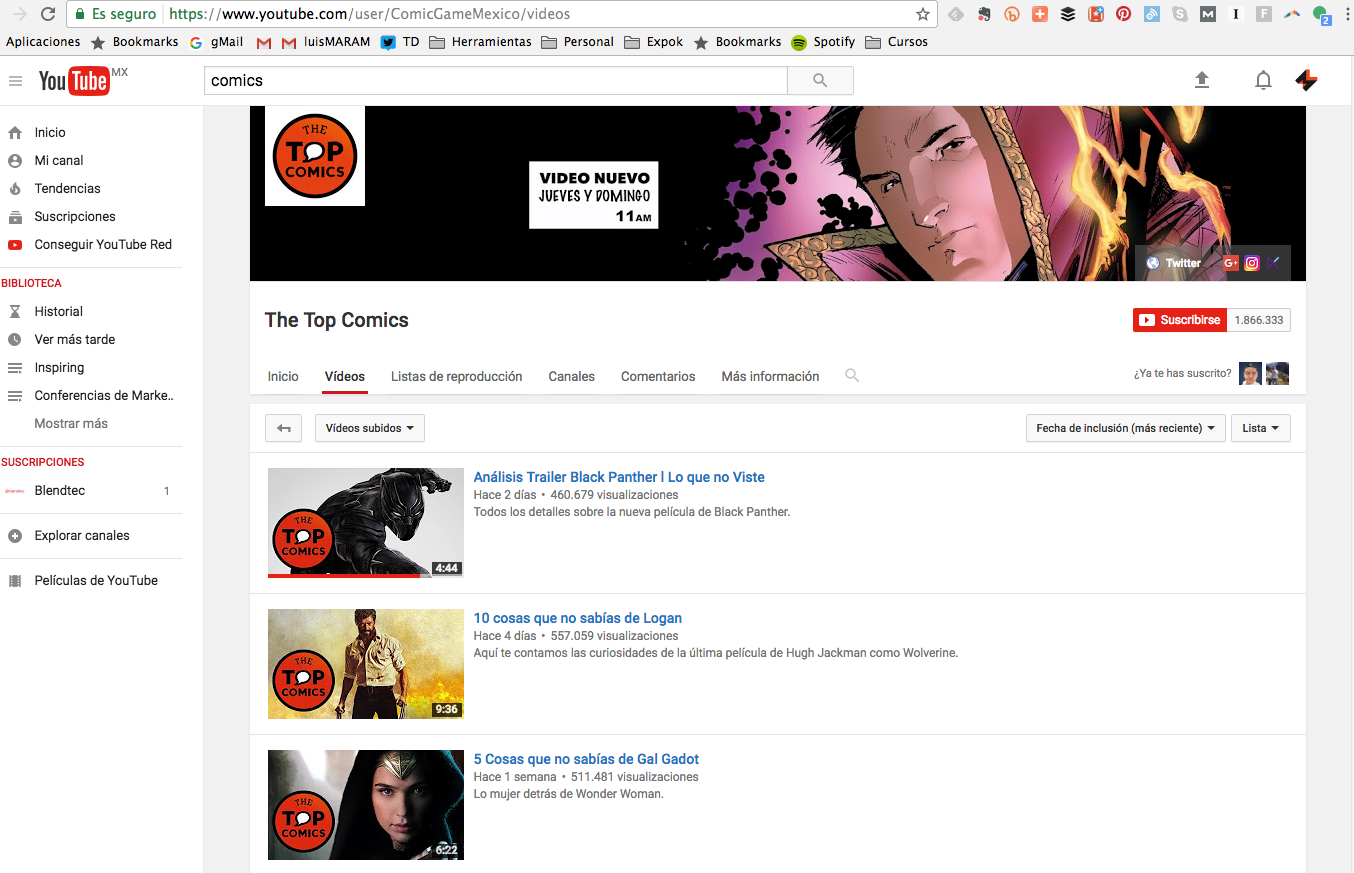Image resolution: width=1354 pixels, height=873 pixels.
Task: Switch to Listas de reproducción tab
Action: (x=456, y=376)
